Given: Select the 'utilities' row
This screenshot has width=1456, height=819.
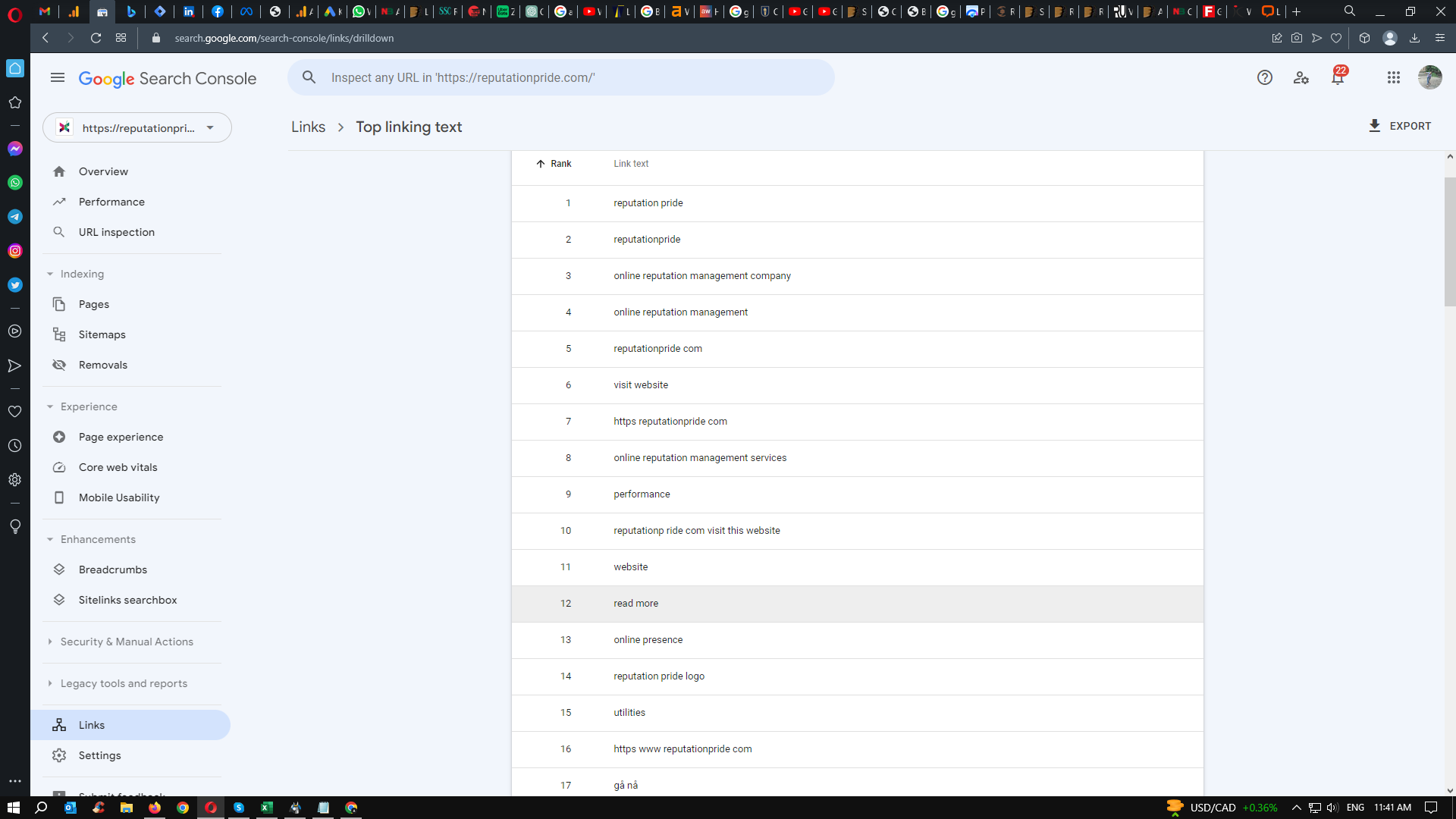Looking at the screenshot, I should tap(857, 713).
